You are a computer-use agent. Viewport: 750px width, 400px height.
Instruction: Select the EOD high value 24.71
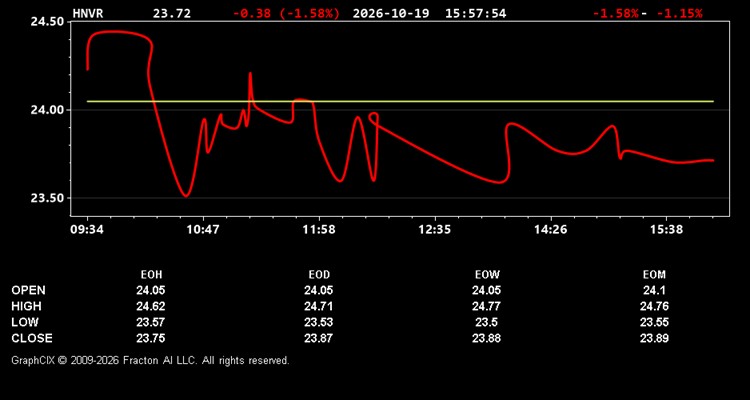pyautogui.click(x=319, y=306)
